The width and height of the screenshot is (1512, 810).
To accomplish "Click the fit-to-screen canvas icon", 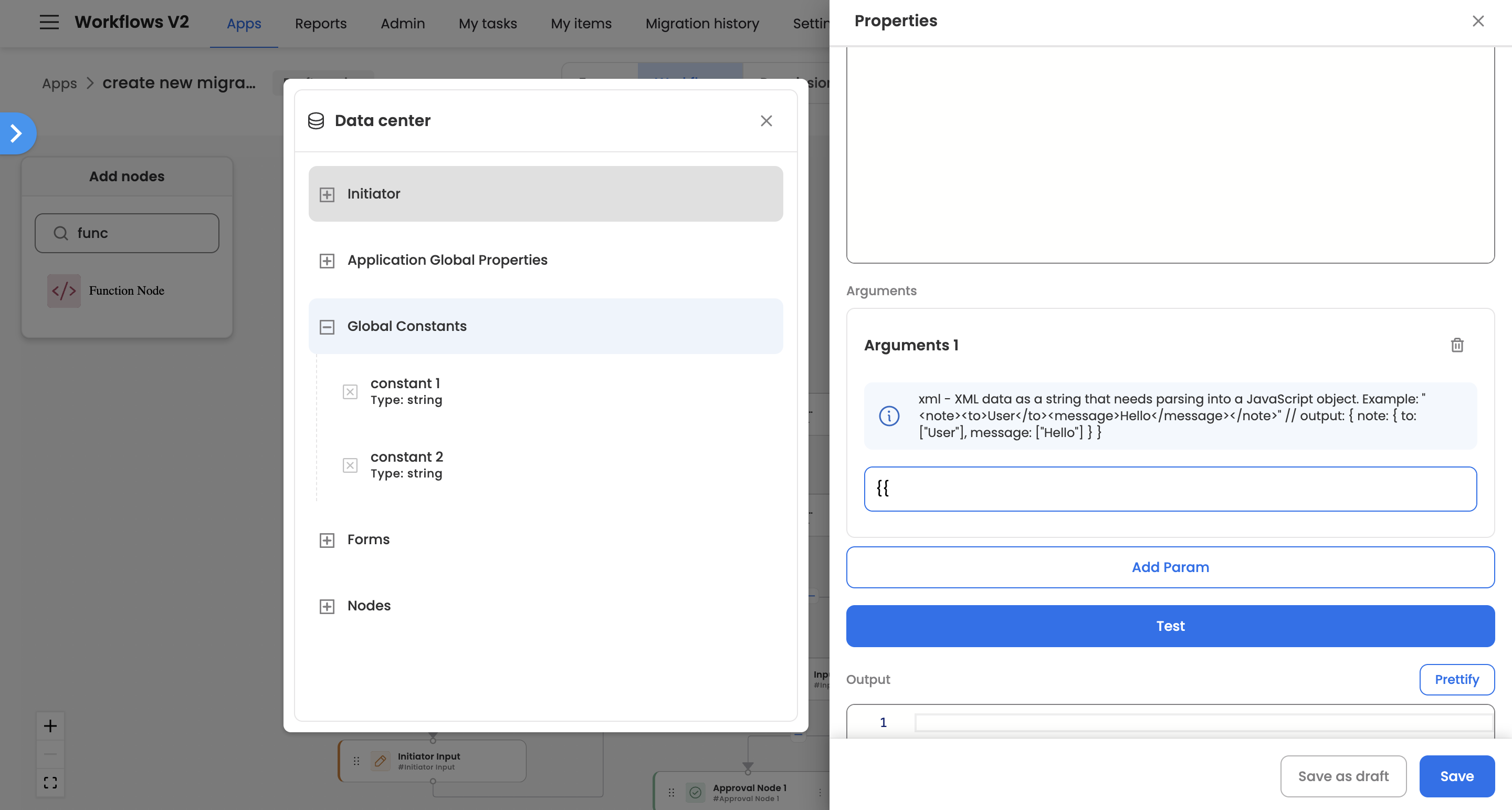I will point(50,782).
